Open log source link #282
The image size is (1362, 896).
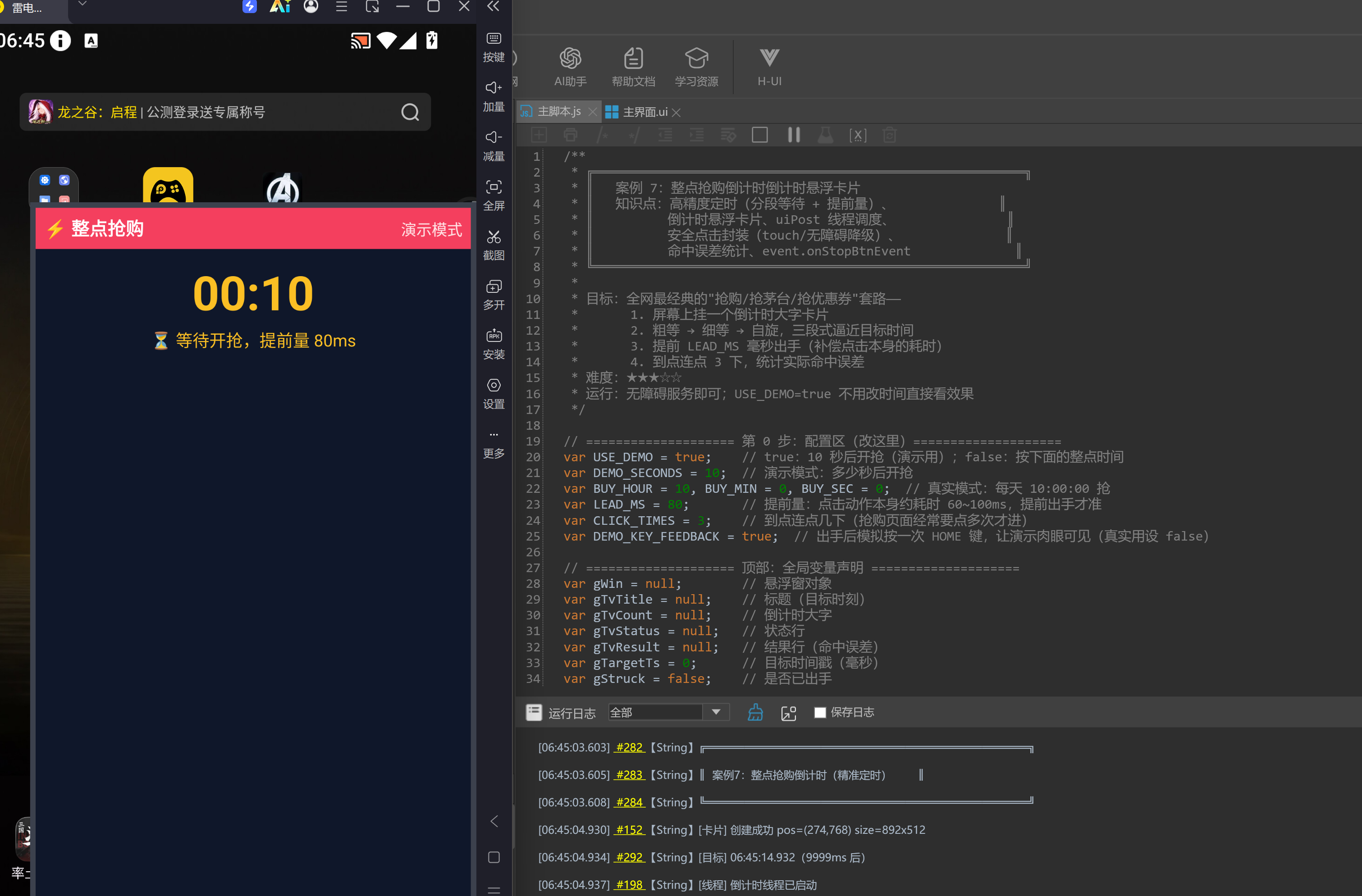click(x=629, y=747)
